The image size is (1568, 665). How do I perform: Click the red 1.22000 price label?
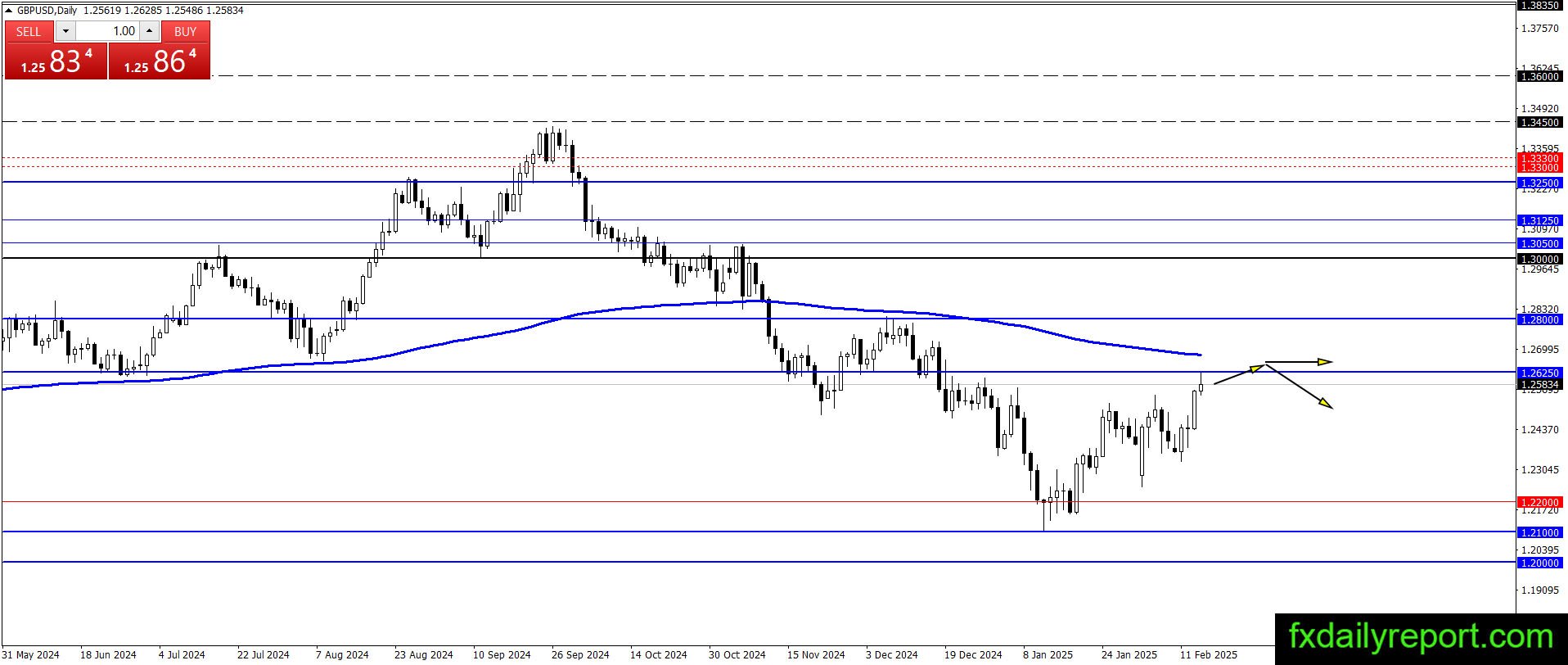(x=1539, y=502)
